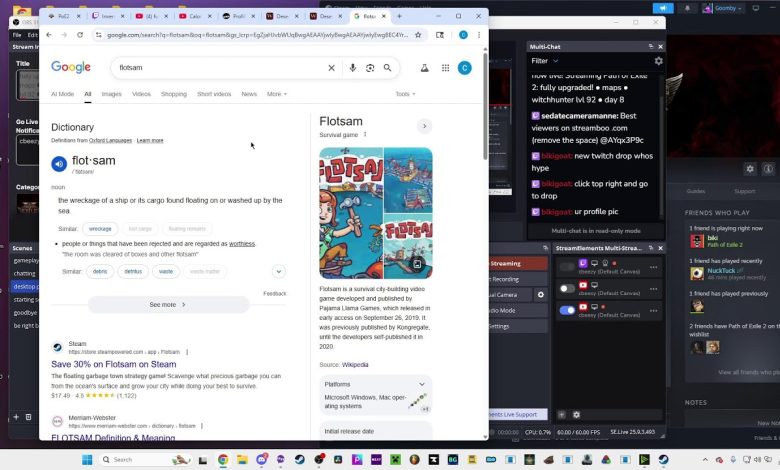Disable the second YouTube stream toggle
Image resolution: width=780 pixels, height=470 pixels.
[567, 310]
